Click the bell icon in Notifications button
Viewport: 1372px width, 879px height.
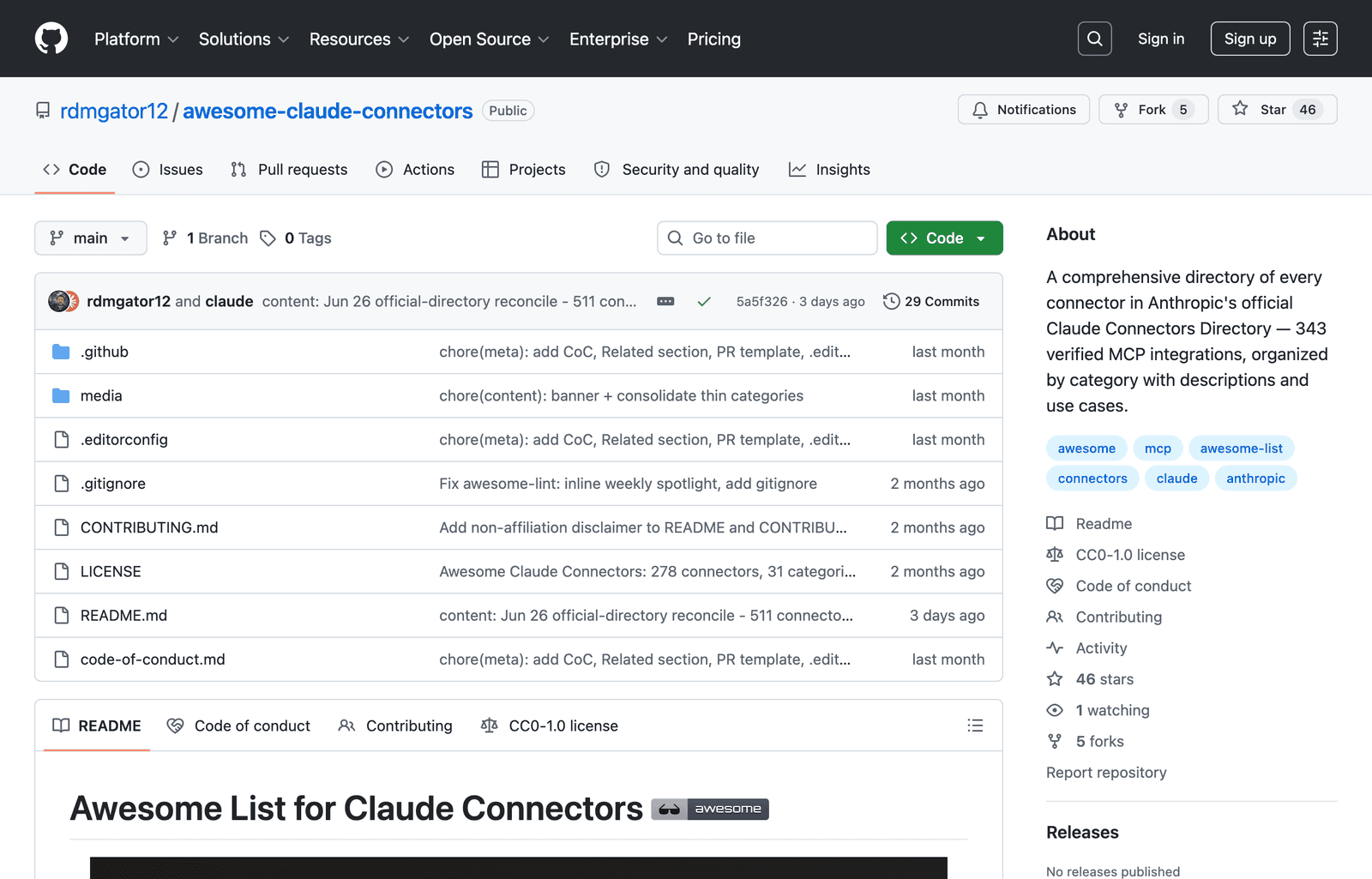[x=979, y=110]
